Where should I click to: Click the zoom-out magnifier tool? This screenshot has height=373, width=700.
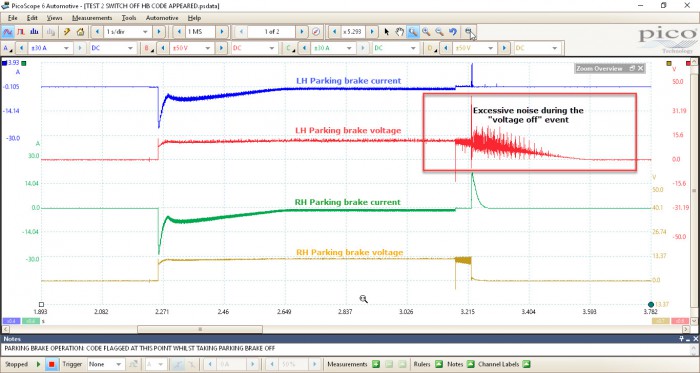(439, 32)
